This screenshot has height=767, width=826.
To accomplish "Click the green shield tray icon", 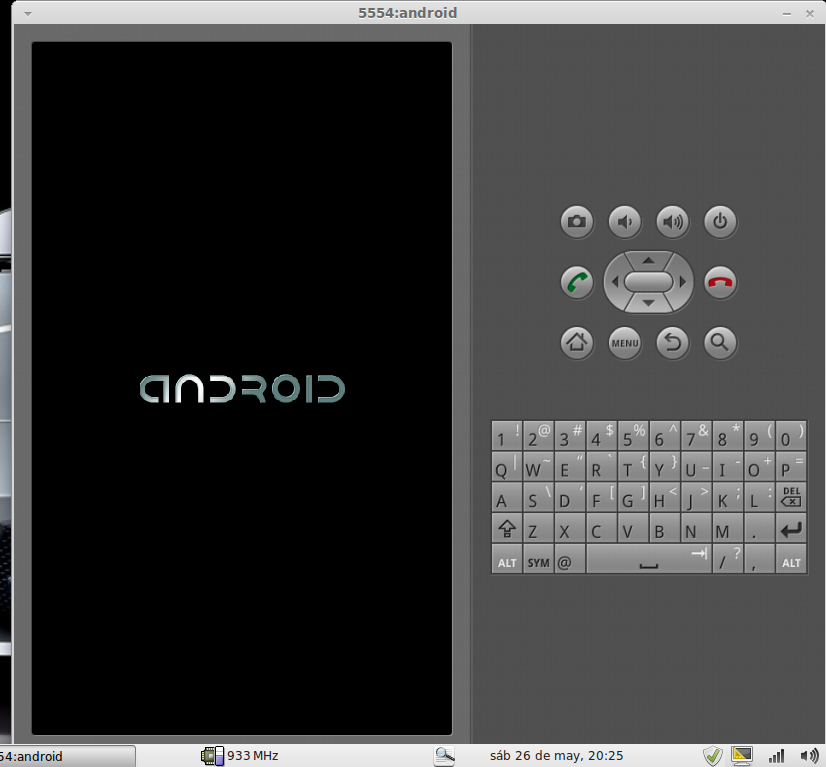I will point(713,756).
